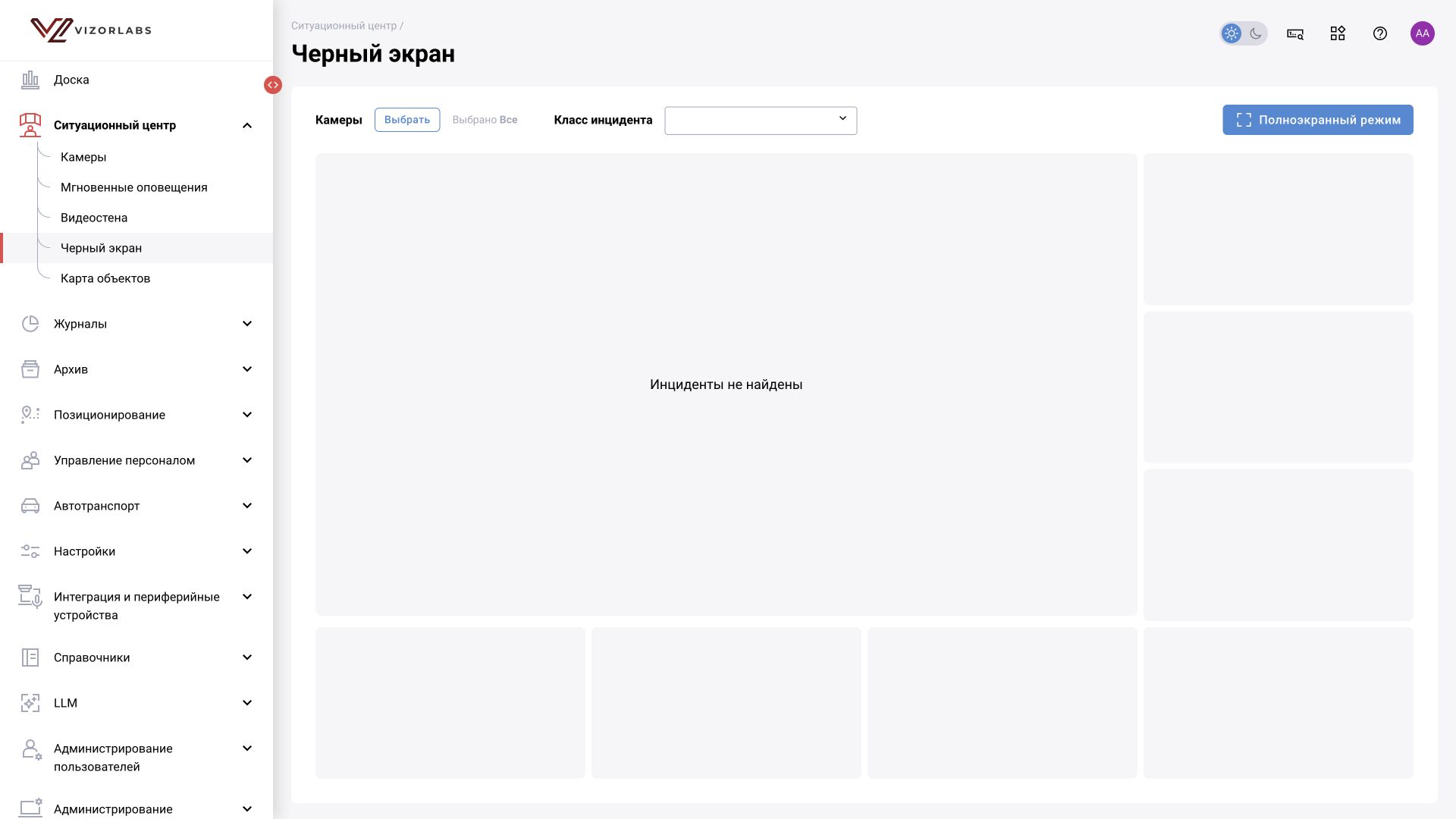Image resolution: width=1456 pixels, height=819 pixels.
Task: Expand the Управление персоналом chevron
Action: click(x=247, y=460)
